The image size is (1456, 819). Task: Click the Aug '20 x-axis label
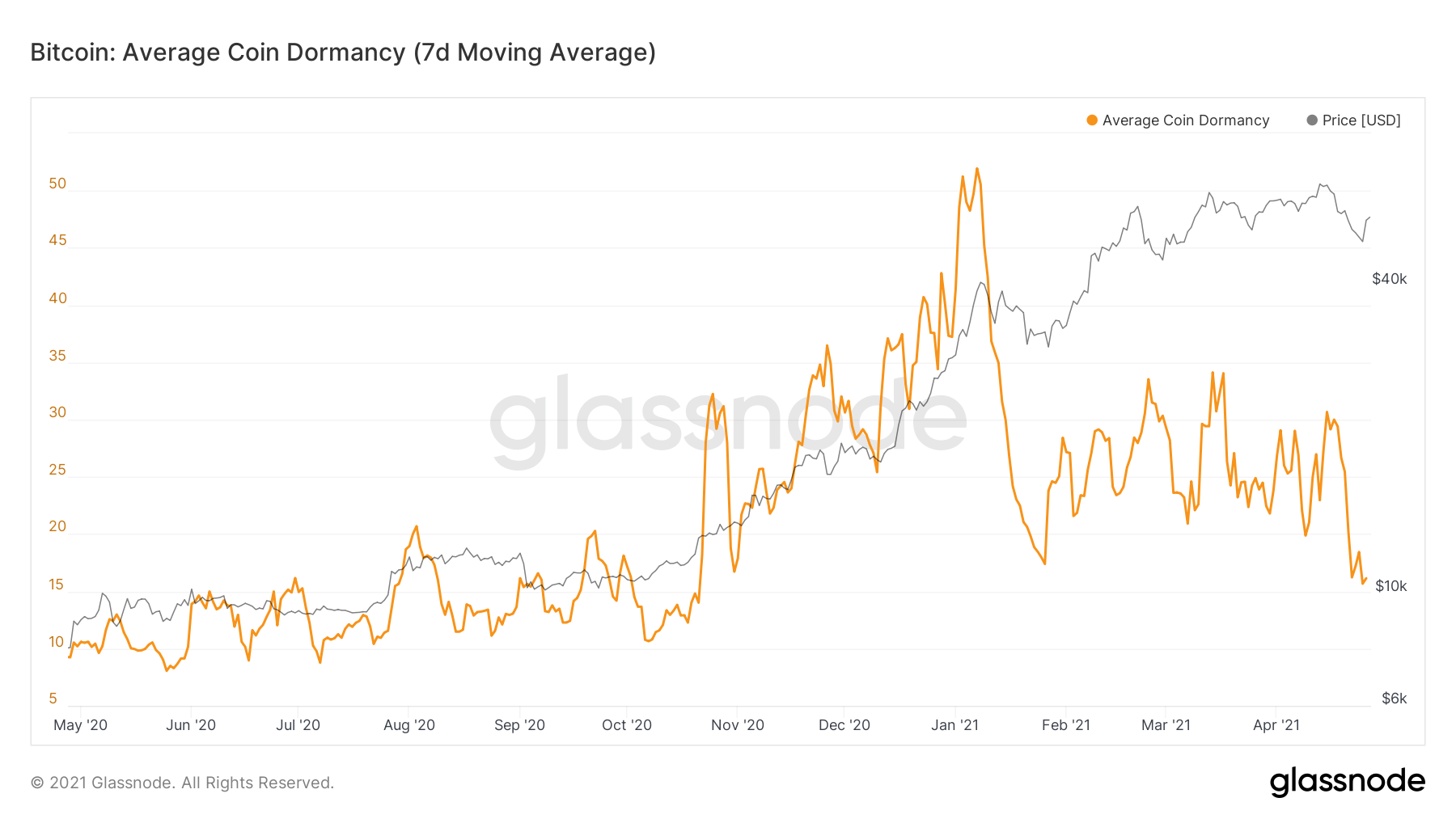pyautogui.click(x=409, y=725)
